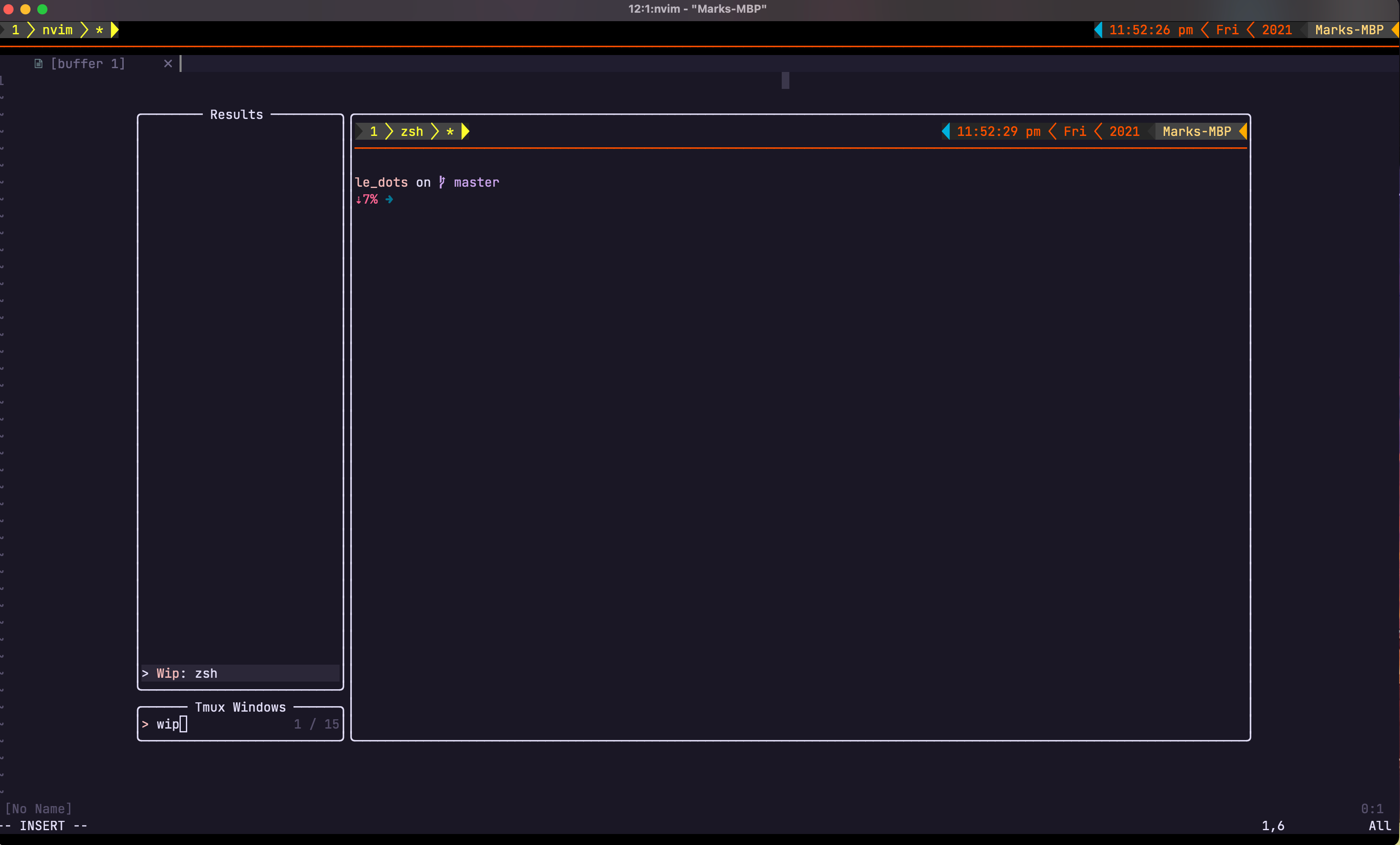Screen dimensions: 1400x845
Task: Click the file icon beside [buffer 1]
Action: pos(38,64)
